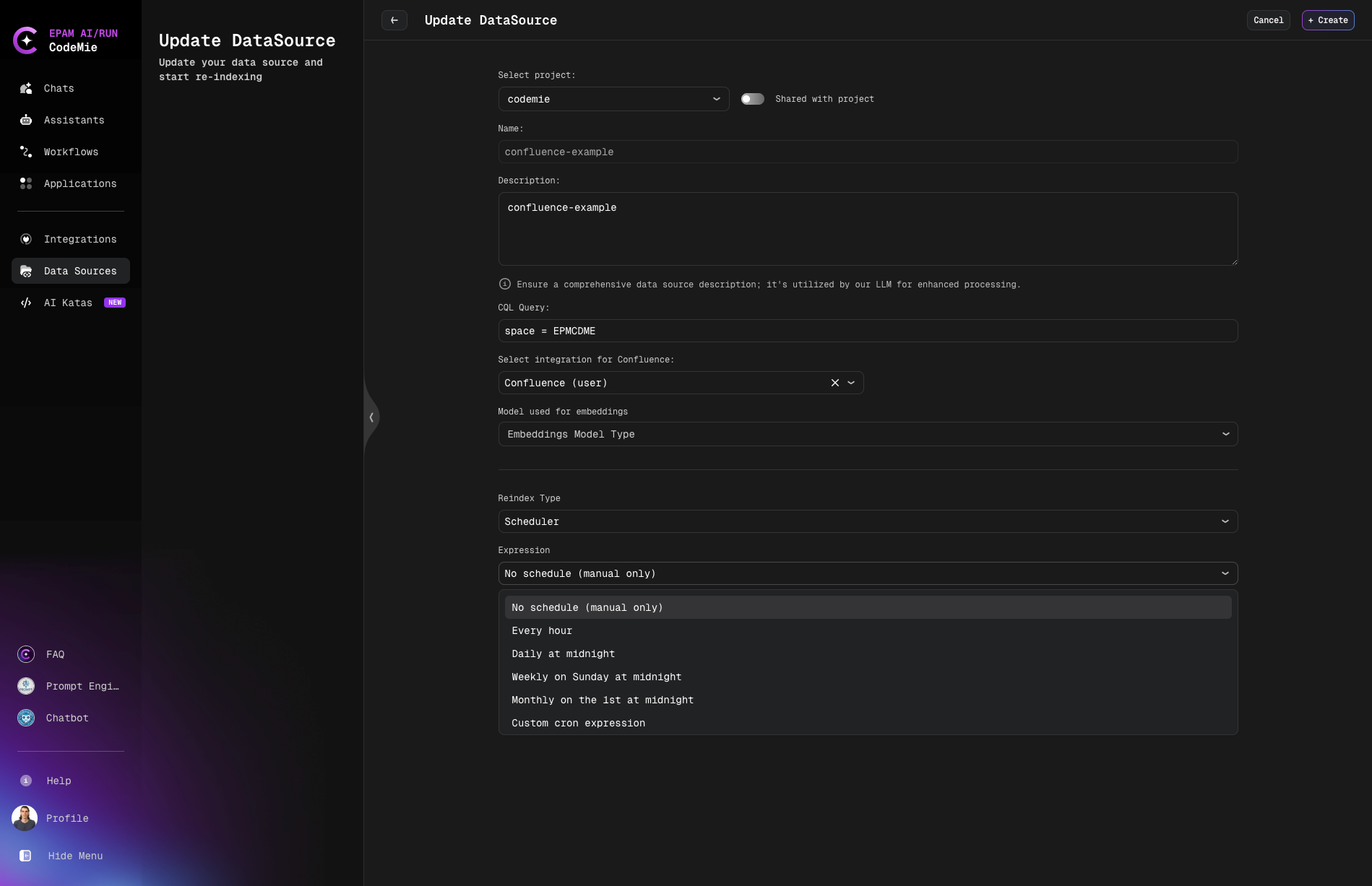
Task: Click the CodeMie logo icon
Action: coord(27,40)
